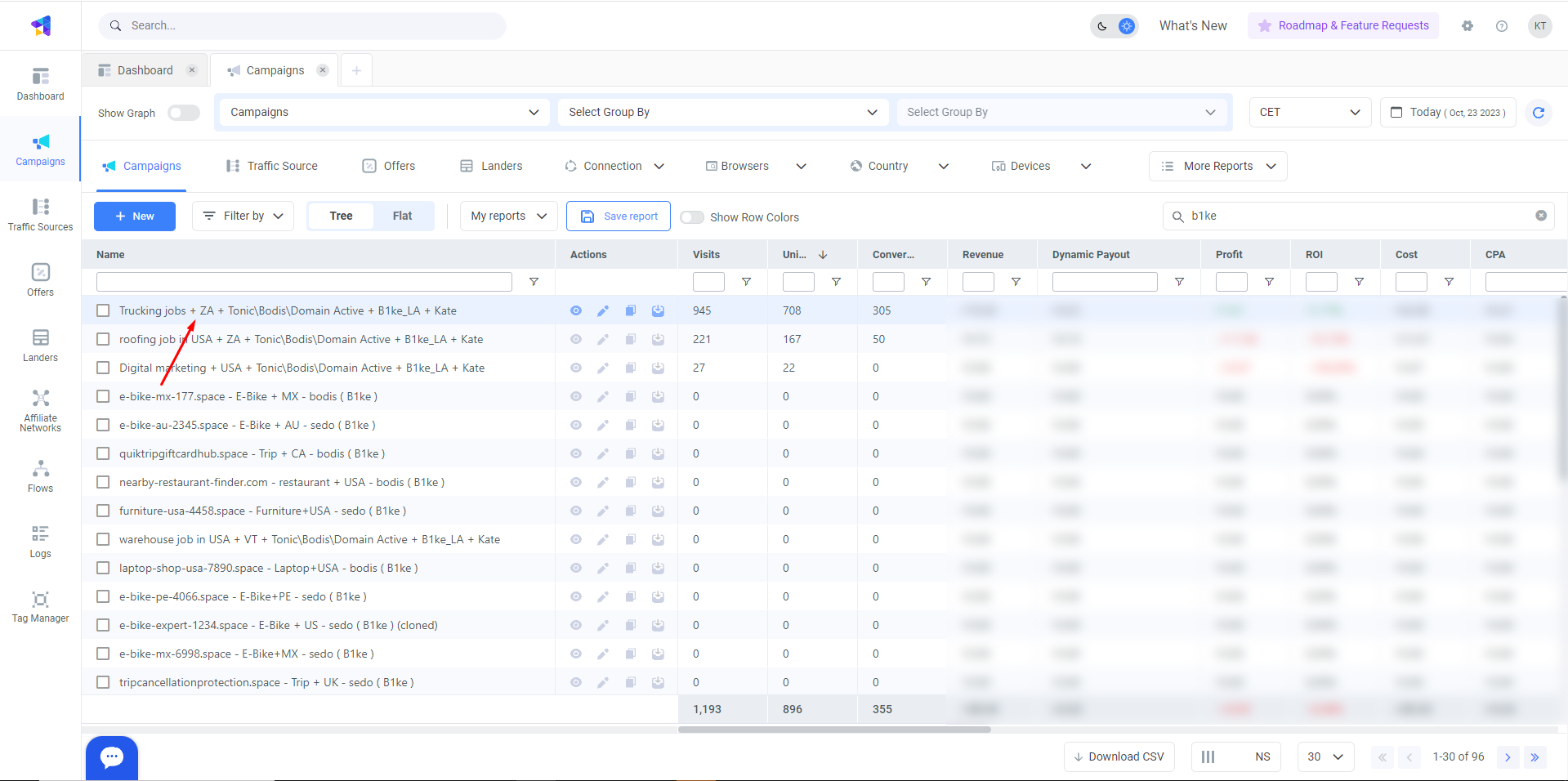
Task: Open Traffic Sources in sidebar
Action: tap(40, 215)
